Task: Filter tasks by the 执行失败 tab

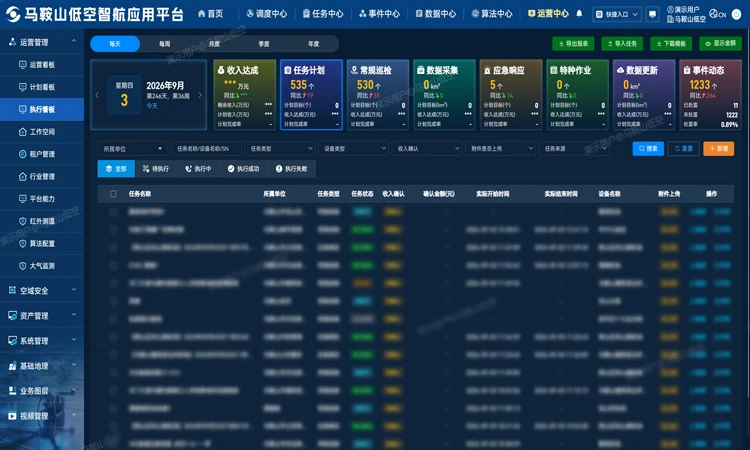Action: (x=291, y=169)
